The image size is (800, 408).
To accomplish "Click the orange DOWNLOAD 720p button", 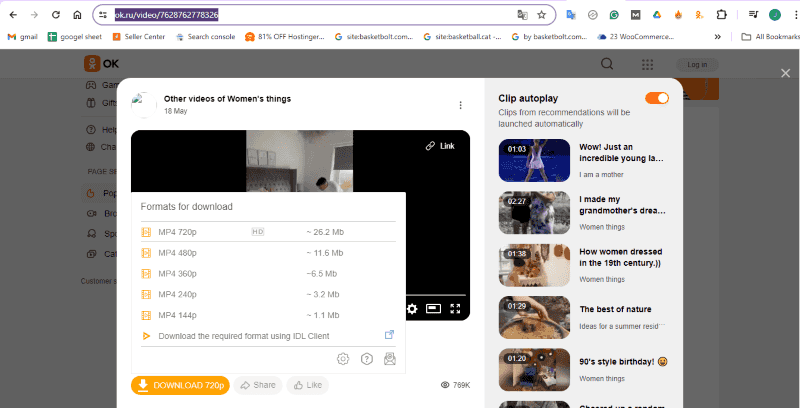I will point(180,385).
